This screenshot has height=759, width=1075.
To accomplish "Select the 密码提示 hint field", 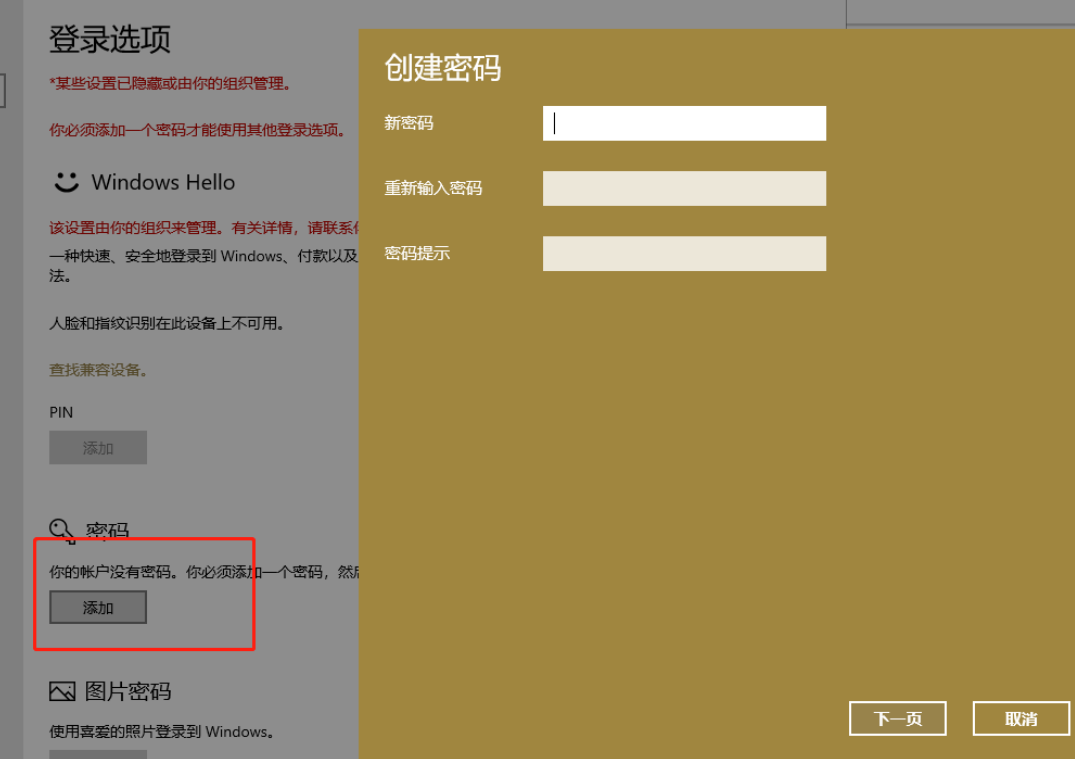I will [x=684, y=253].
